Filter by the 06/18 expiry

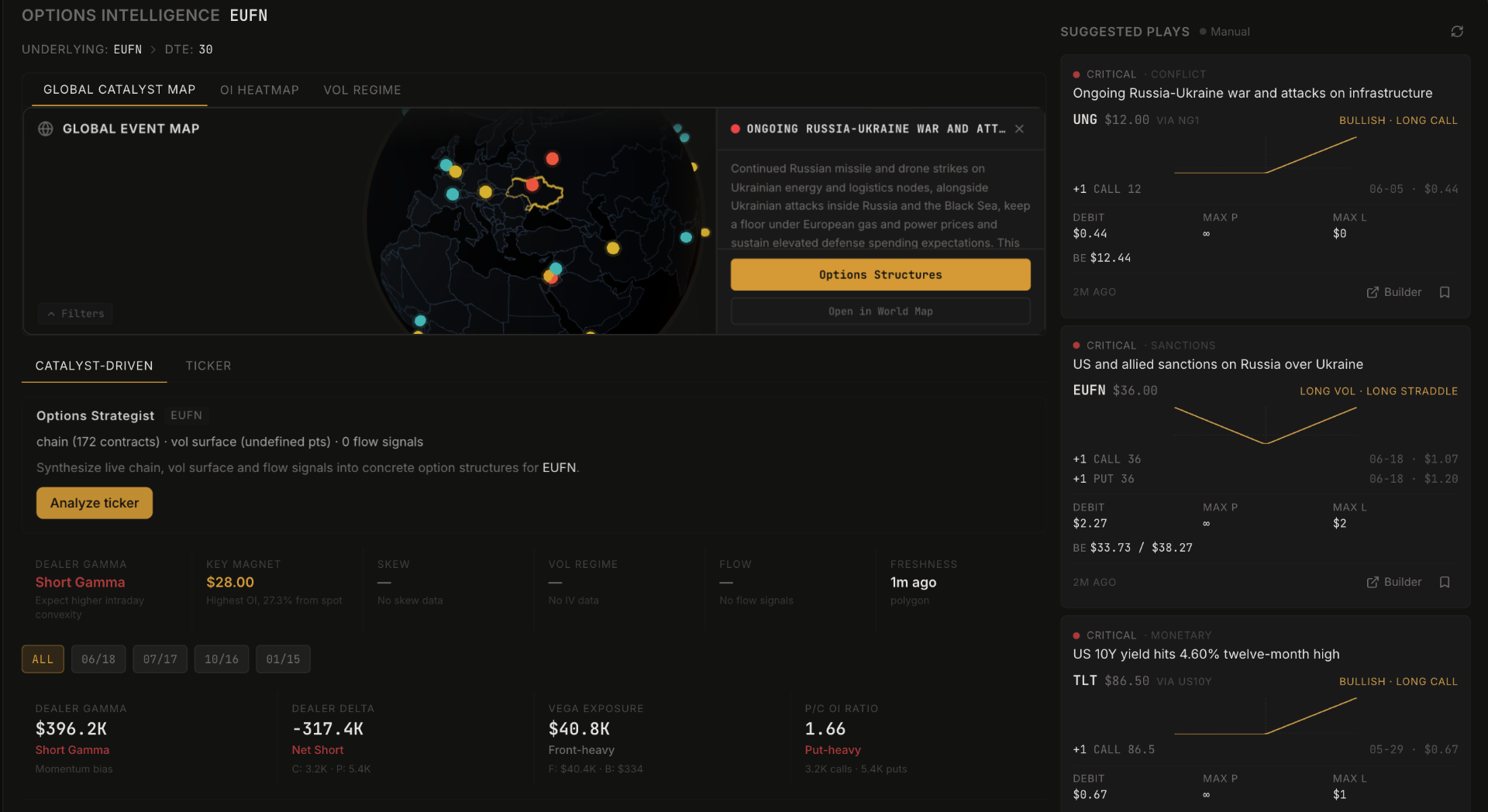point(98,659)
